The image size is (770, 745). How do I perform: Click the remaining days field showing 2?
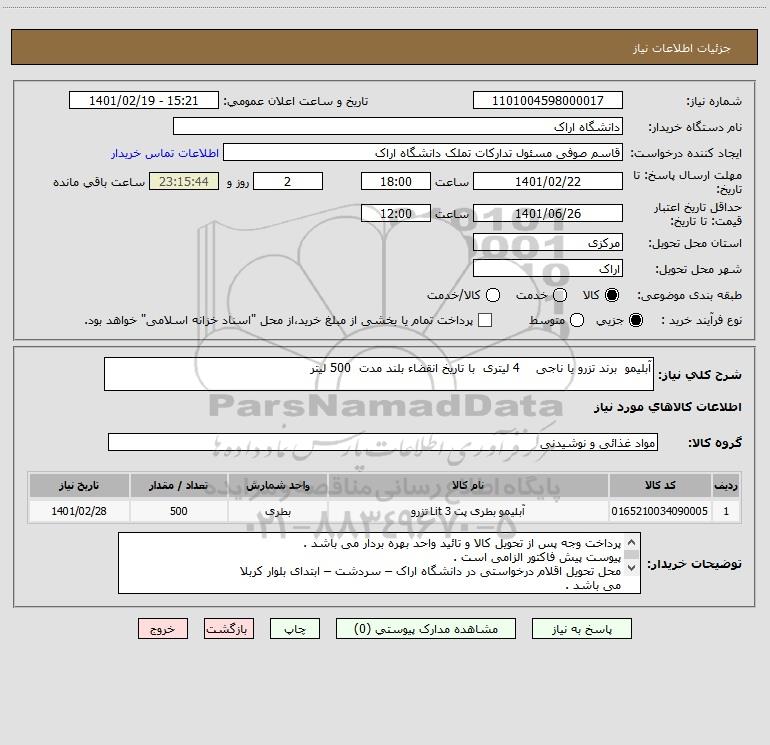click(288, 181)
